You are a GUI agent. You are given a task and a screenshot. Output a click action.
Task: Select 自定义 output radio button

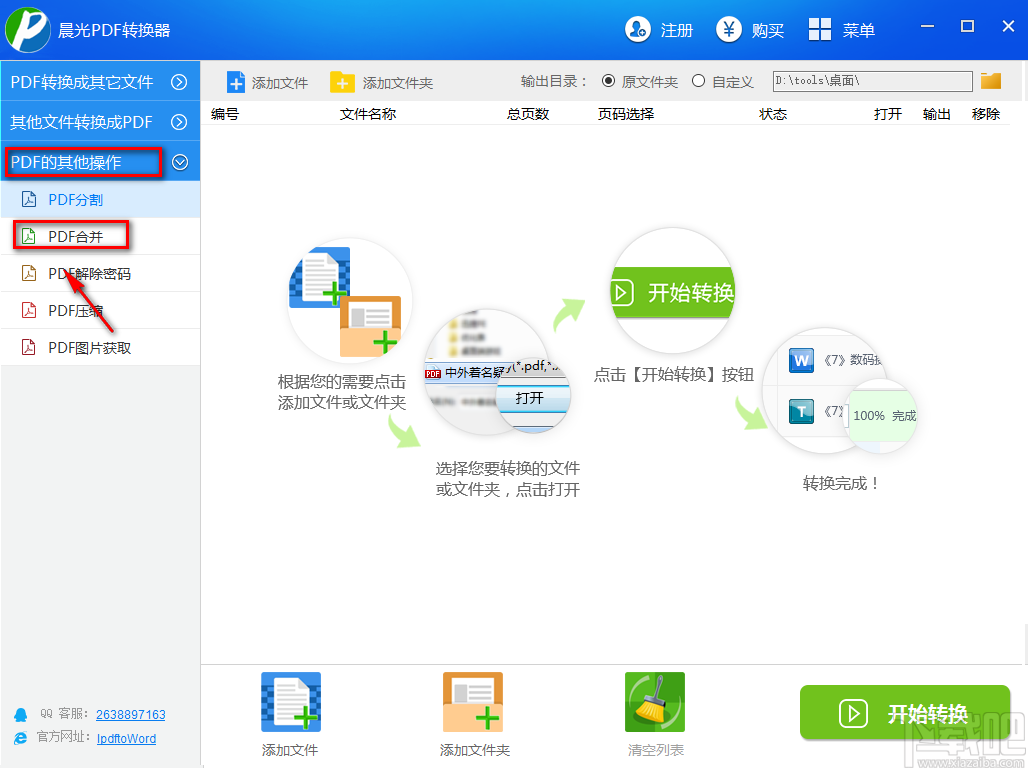699,81
